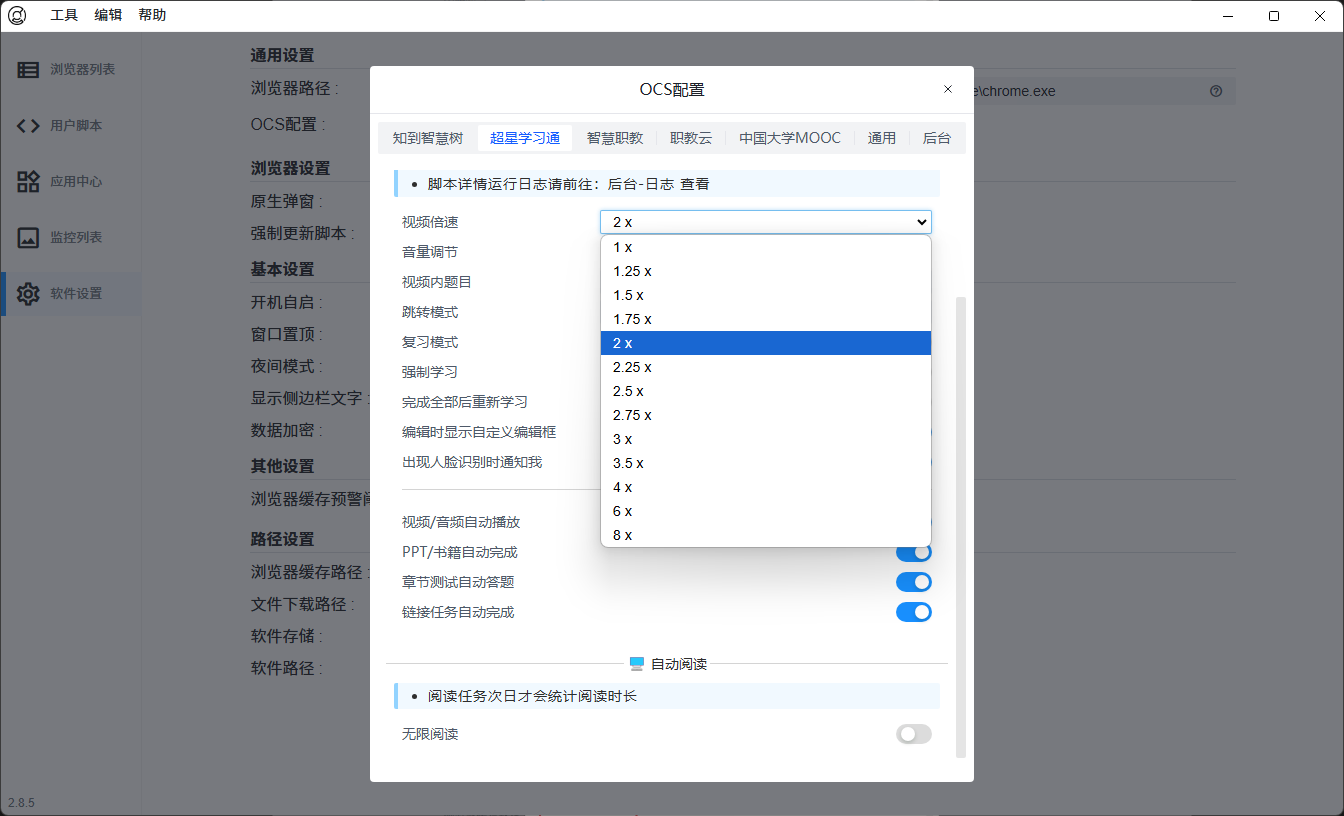Disable 章节测试自动答题 switch
This screenshot has width=1344, height=816.
pyautogui.click(x=913, y=582)
